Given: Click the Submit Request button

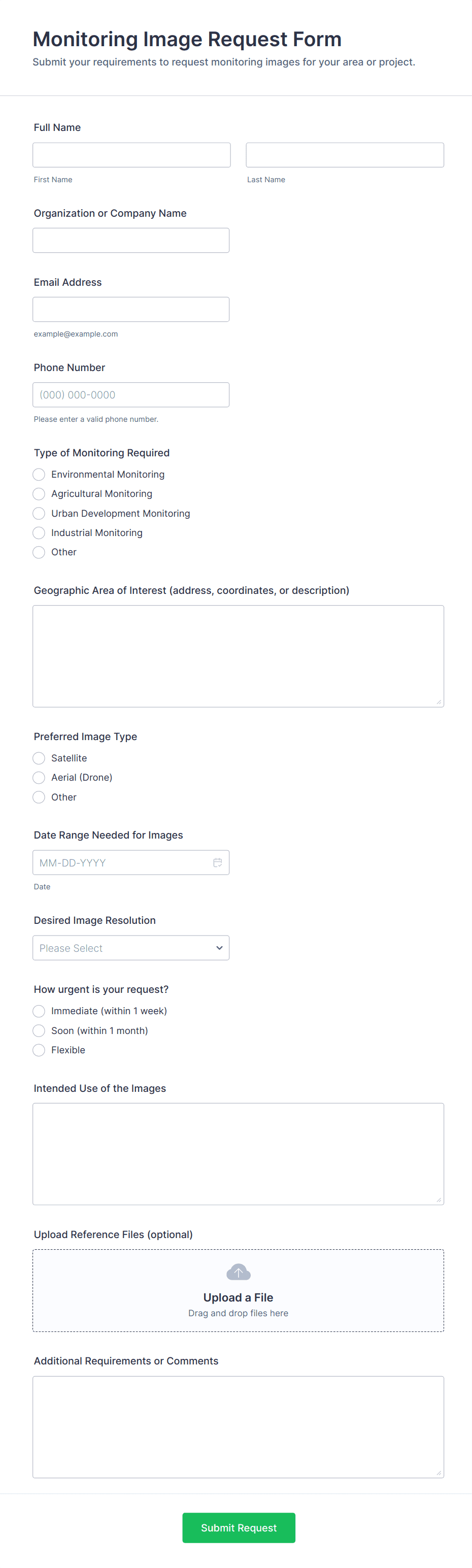Looking at the screenshot, I should 239,1527.
